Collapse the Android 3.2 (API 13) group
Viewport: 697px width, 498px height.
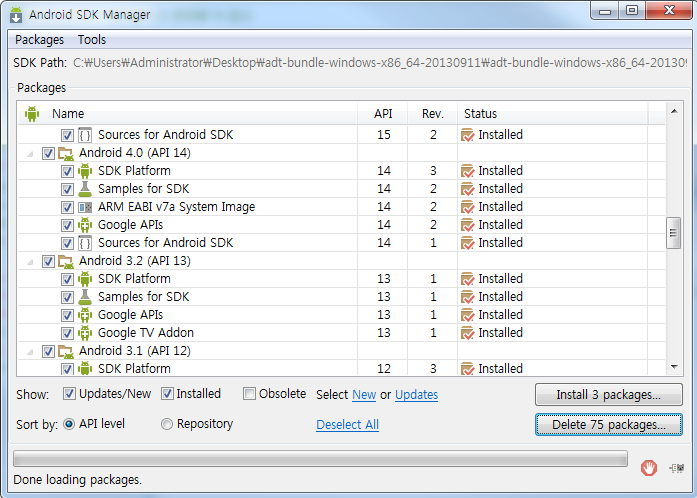[30, 262]
